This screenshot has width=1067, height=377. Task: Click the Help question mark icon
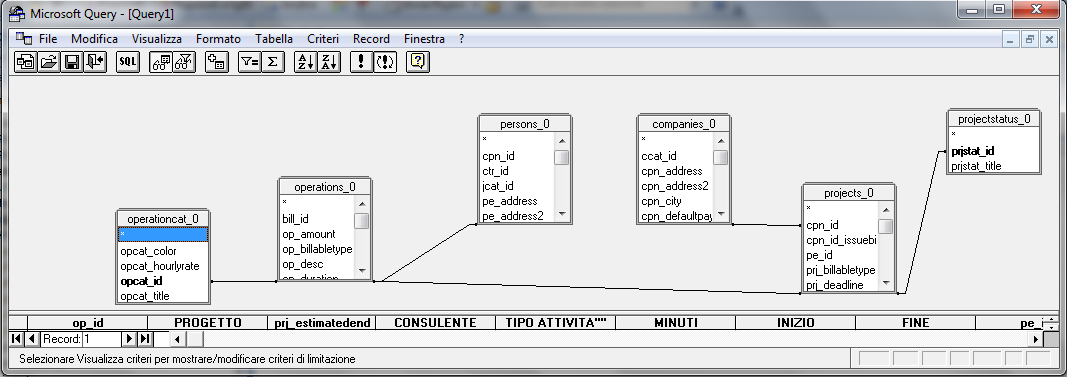click(x=417, y=62)
